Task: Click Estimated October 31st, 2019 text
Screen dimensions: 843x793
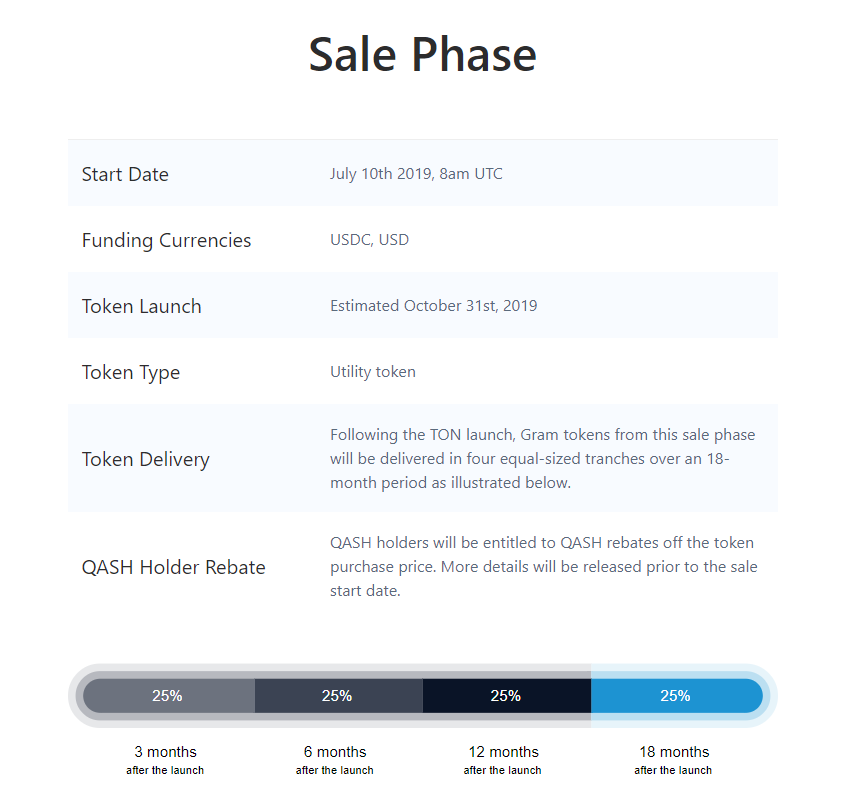Action: click(433, 306)
